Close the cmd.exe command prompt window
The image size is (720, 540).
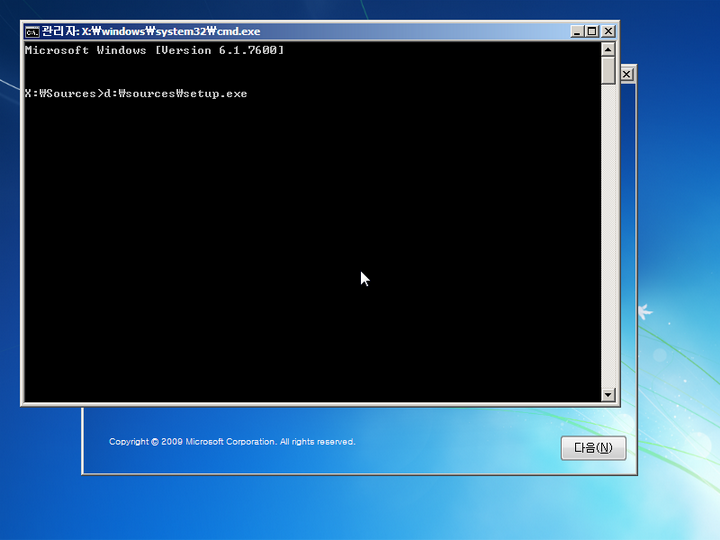click(608, 31)
